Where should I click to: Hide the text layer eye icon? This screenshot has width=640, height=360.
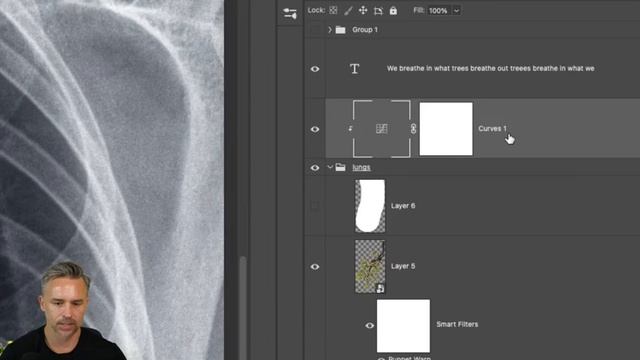point(315,69)
